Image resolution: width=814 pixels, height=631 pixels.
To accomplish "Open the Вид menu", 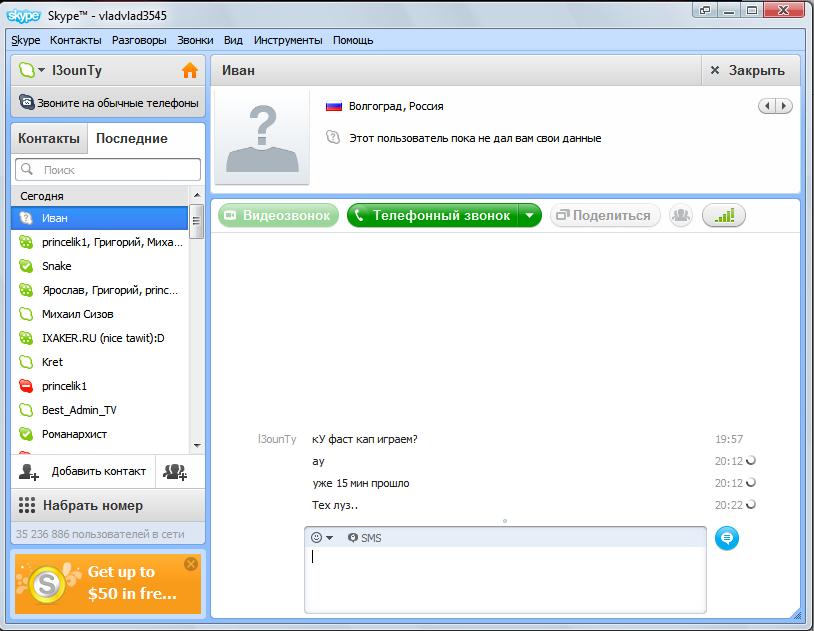I will point(233,40).
